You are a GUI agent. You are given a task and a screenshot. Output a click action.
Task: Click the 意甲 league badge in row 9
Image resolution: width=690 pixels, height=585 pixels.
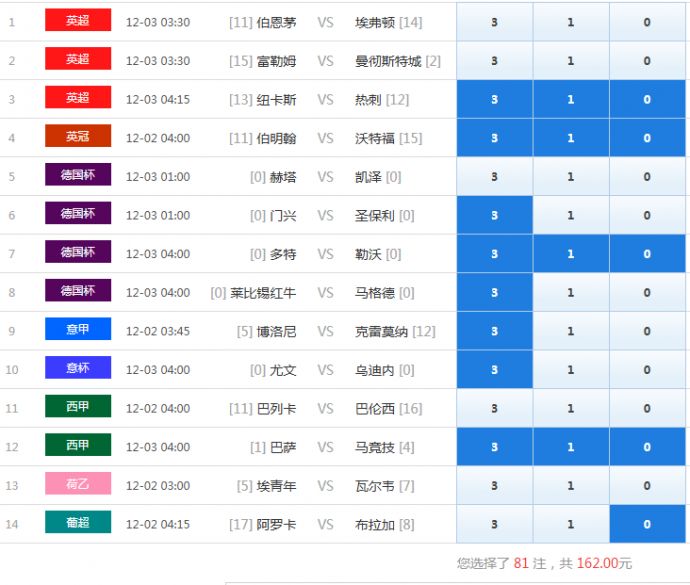coord(78,330)
